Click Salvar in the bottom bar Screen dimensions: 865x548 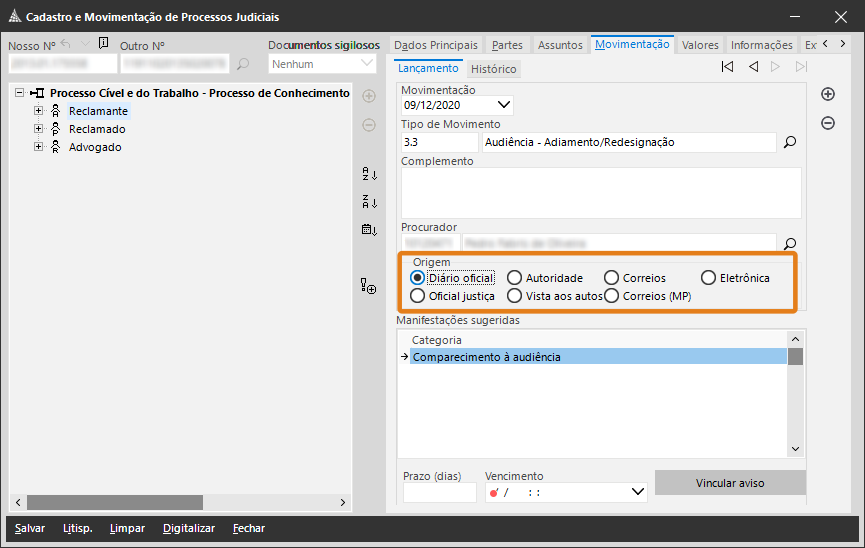[30, 528]
